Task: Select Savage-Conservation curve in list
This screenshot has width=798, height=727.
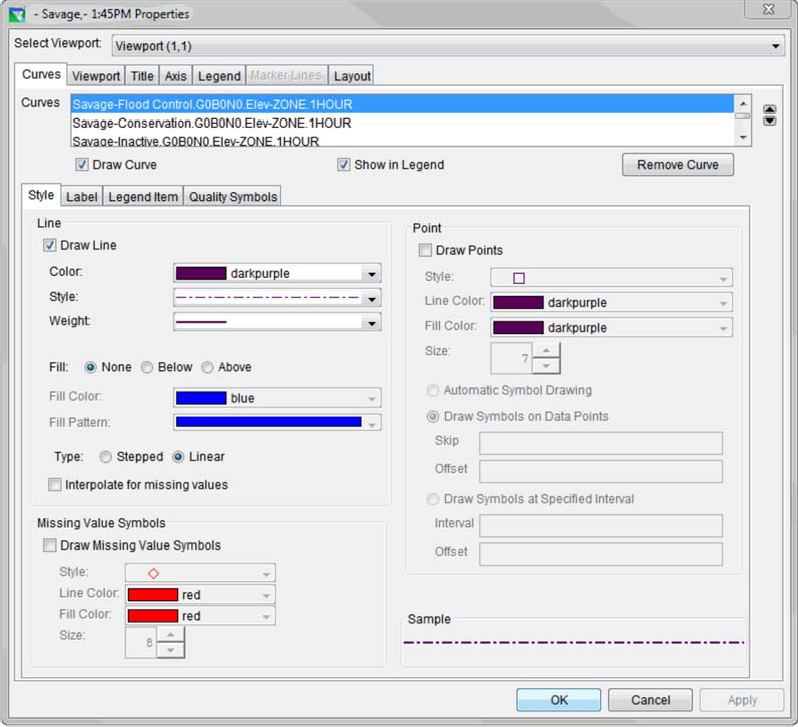Action: pos(402,123)
